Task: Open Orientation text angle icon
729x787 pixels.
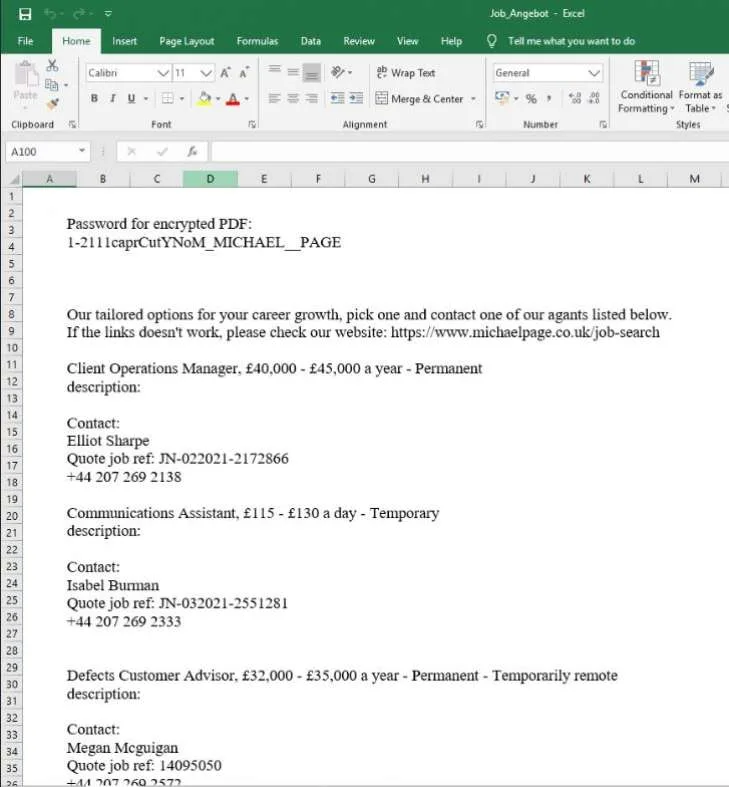Action: tap(337, 72)
